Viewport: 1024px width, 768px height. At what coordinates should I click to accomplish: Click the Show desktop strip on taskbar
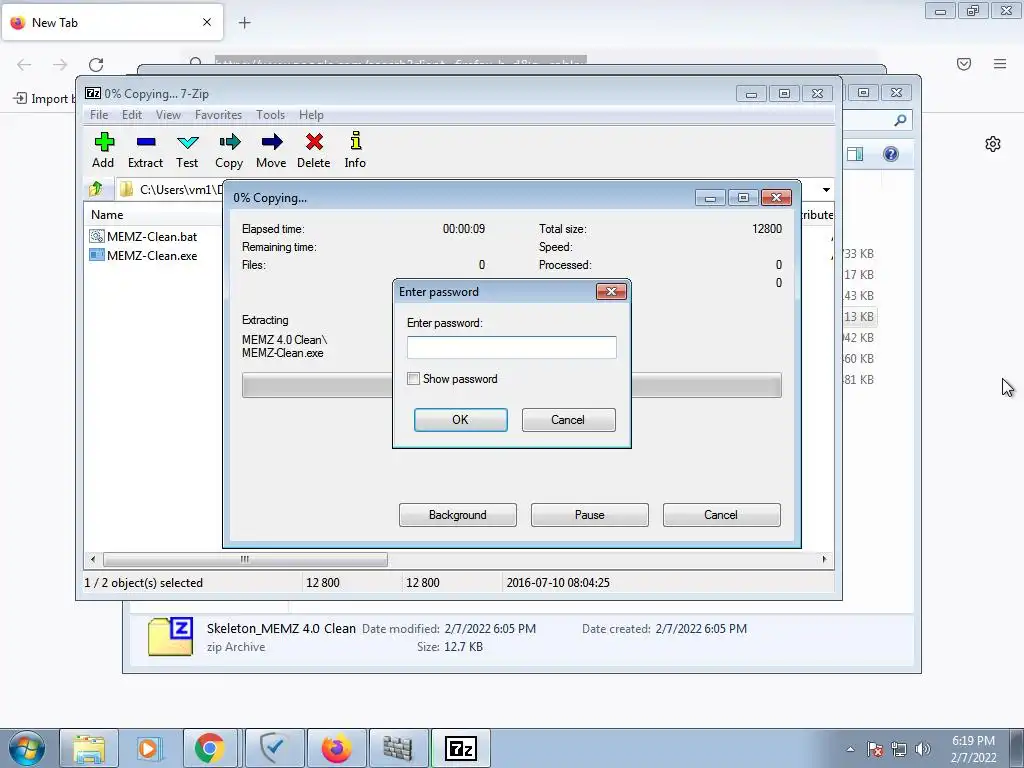click(x=1017, y=748)
